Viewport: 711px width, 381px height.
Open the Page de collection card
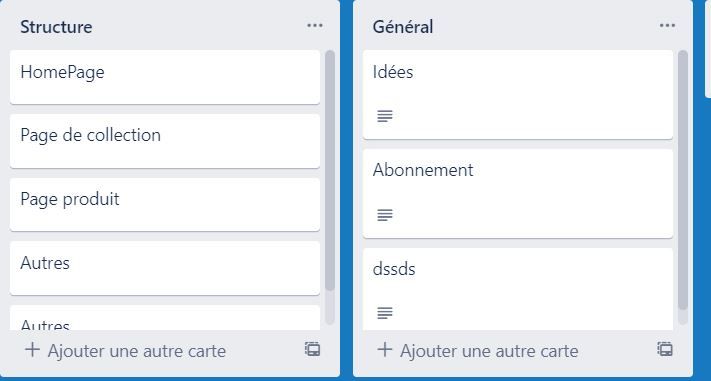tap(165, 141)
